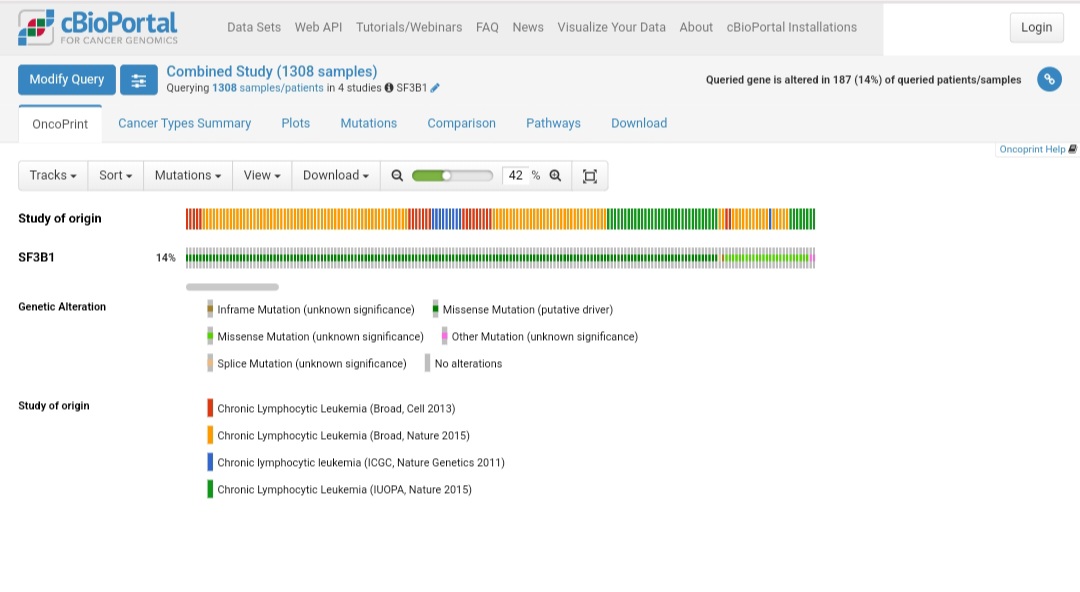The image size is (1080, 592).
Task: Expand the Mutations dropdown in the oncoprint toolbar
Action: (187, 175)
